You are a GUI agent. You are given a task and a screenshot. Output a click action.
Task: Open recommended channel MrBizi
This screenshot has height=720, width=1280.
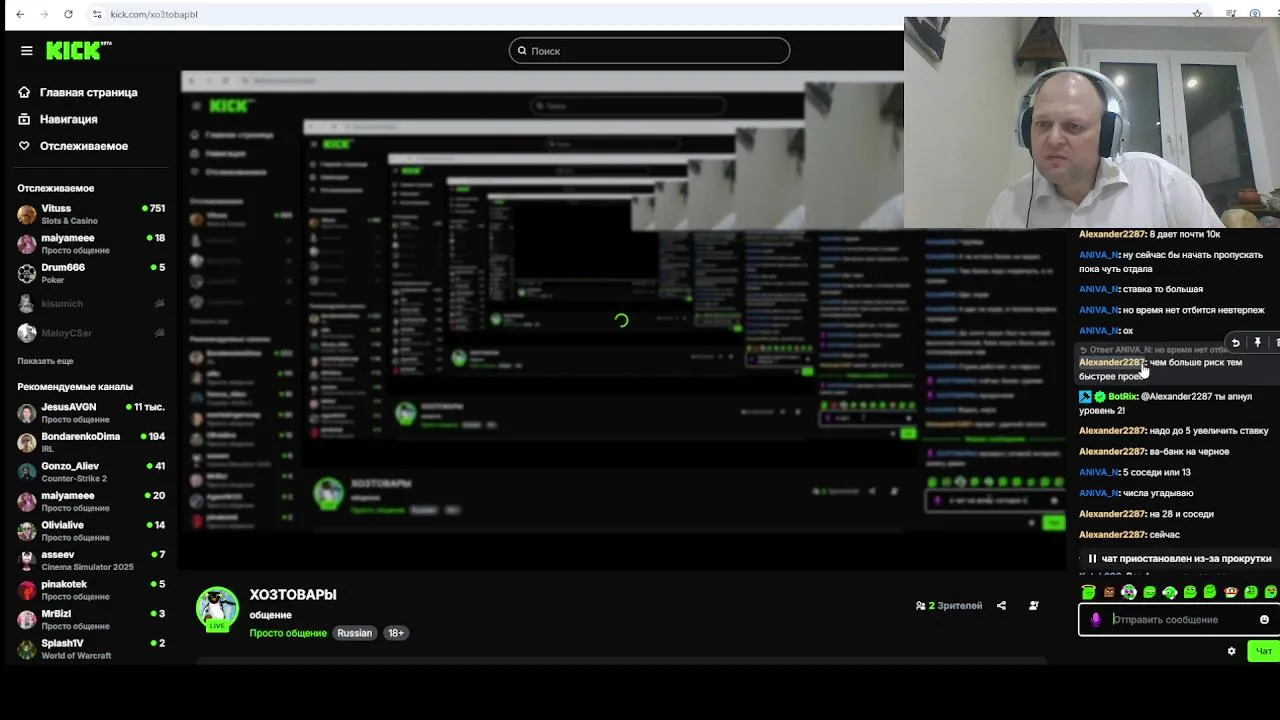(90, 619)
